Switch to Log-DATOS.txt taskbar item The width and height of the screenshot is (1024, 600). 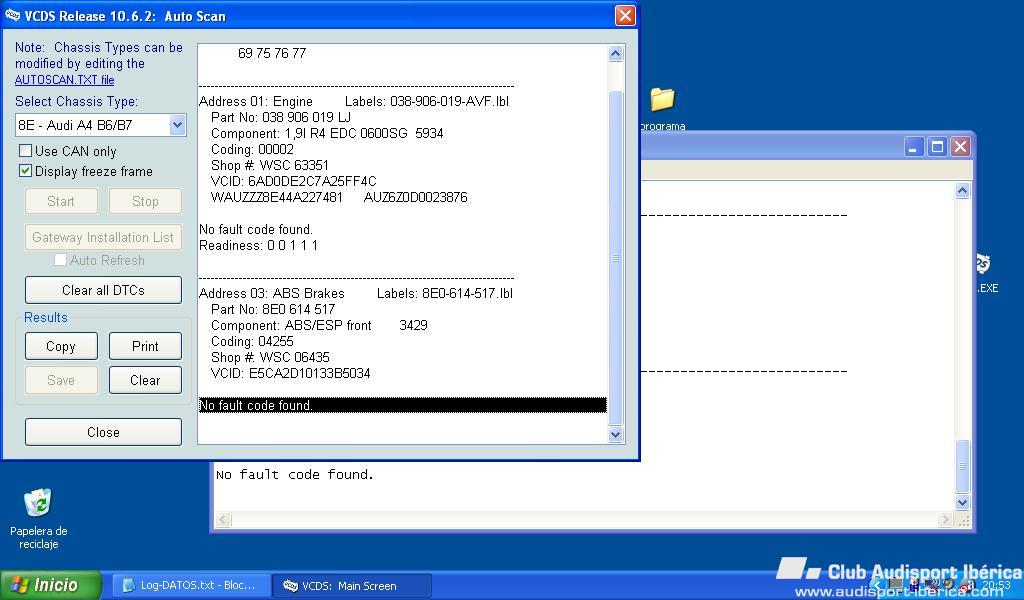point(189,586)
